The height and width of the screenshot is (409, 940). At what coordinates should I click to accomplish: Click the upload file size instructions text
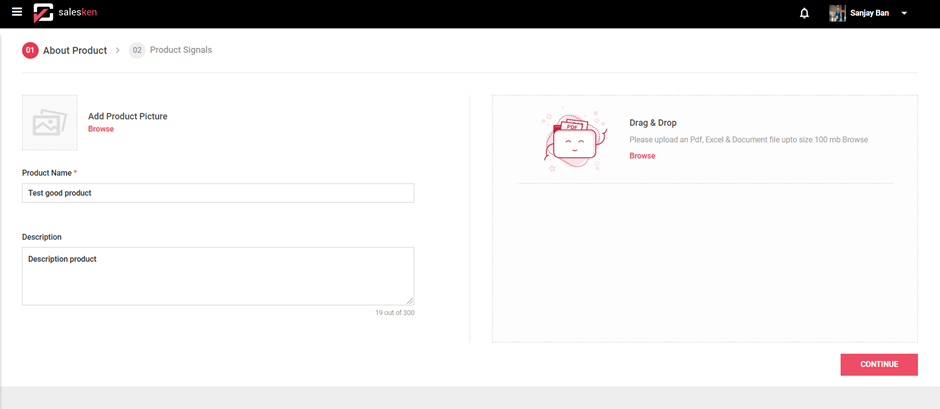[749, 140]
